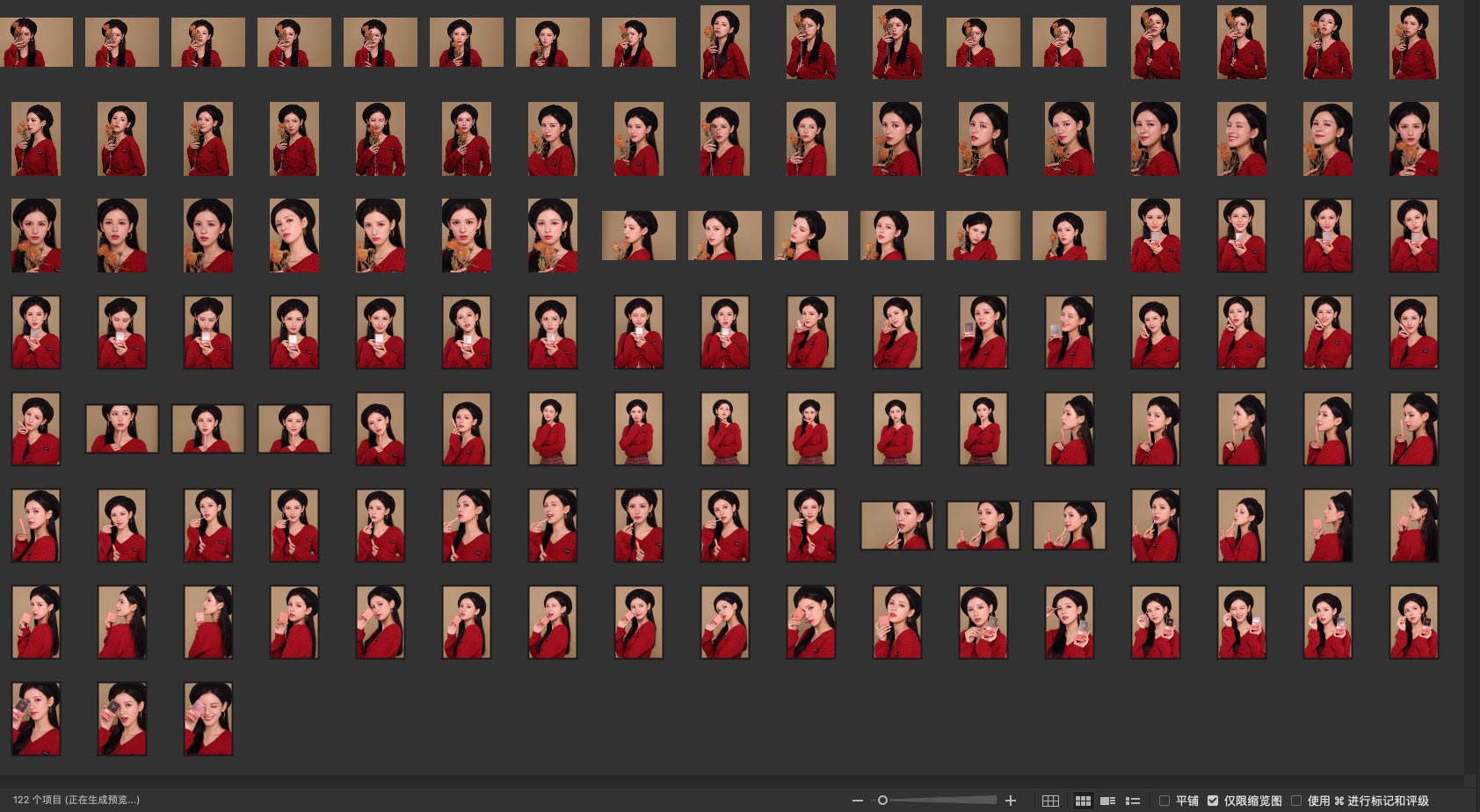Image resolution: width=1480 pixels, height=812 pixels.
Task: Select the first thumbnail in the second row
Action: pyautogui.click(x=36, y=139)
